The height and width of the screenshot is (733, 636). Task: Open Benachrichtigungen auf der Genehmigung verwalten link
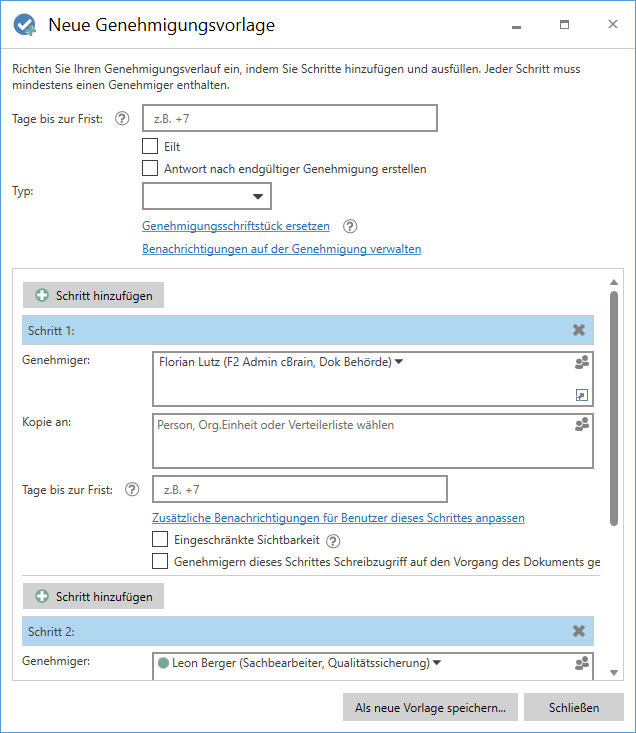point(282,249)
